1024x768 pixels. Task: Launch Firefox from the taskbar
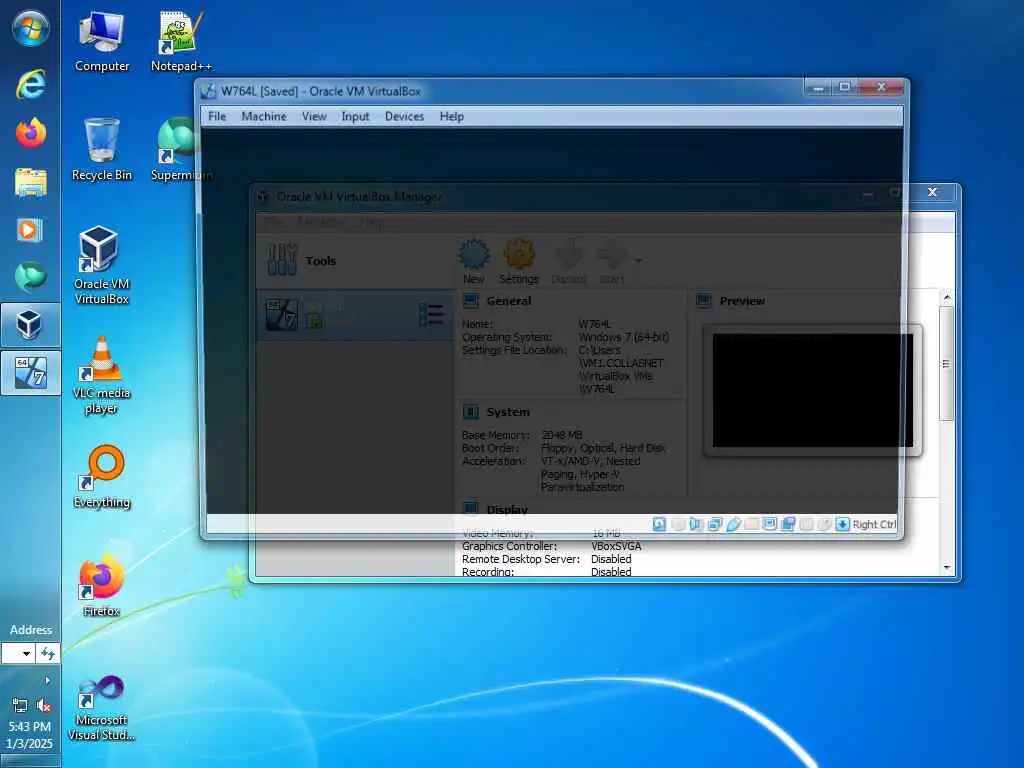[x=30, y=133]
